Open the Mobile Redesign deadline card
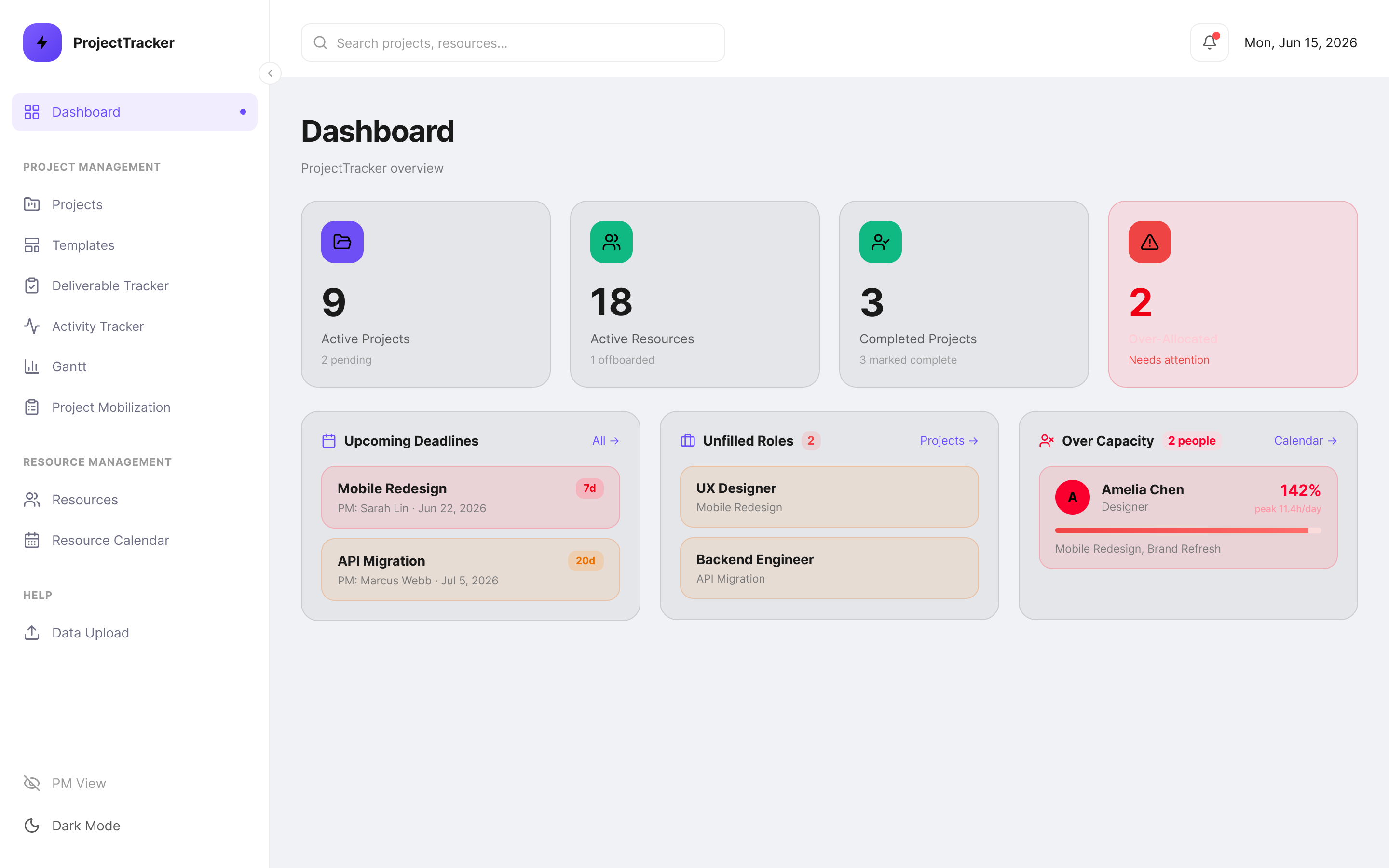The height and width of the screenshot is (868, 1389). [x=470, y=497]
